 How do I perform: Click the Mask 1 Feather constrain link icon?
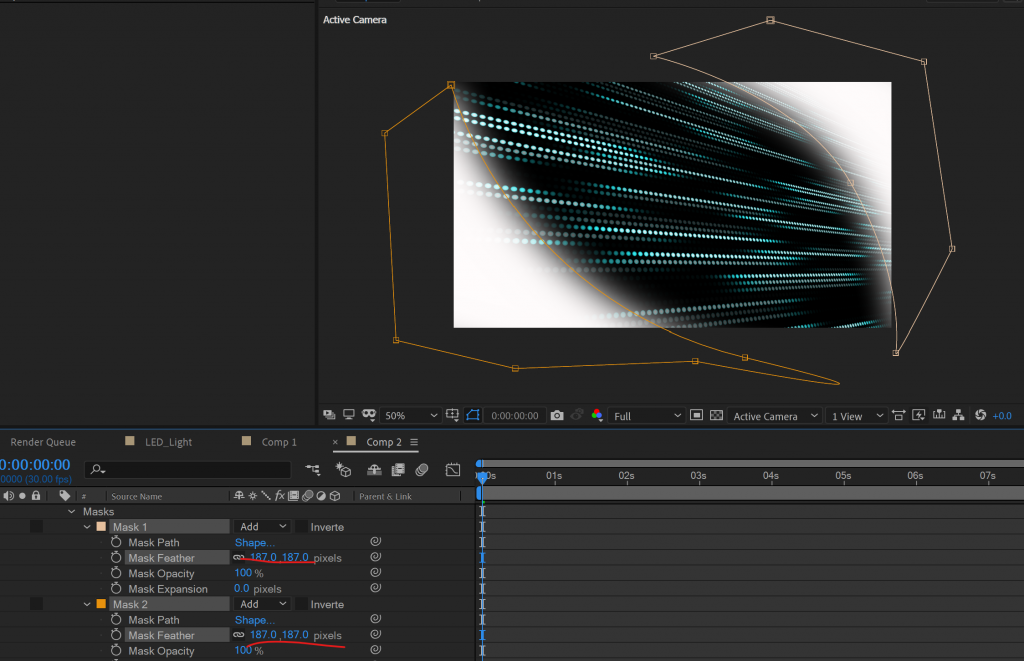point(239,558)
